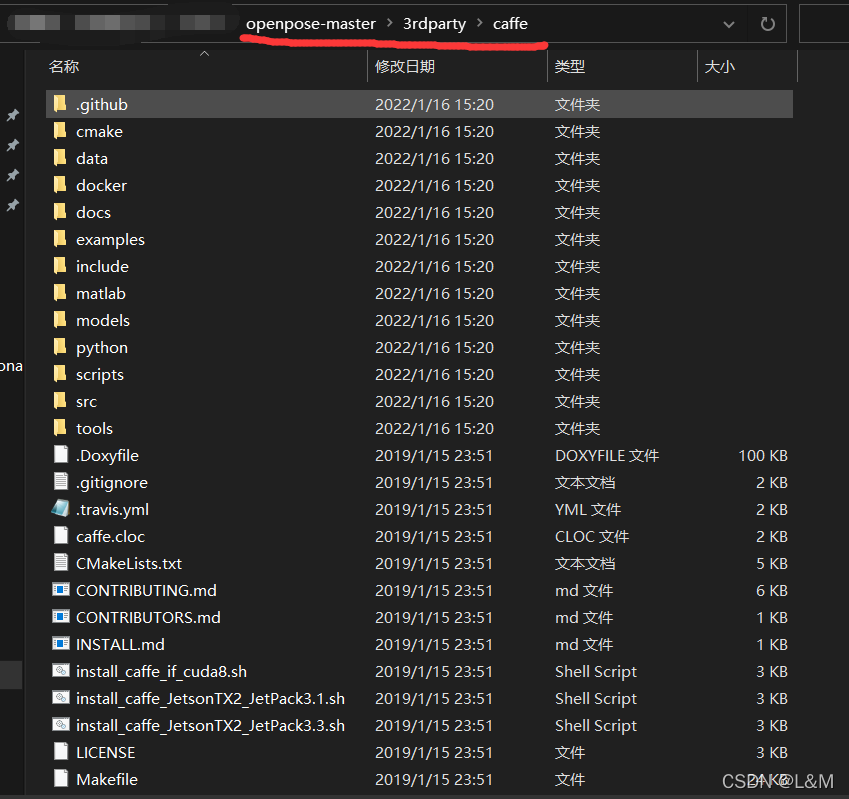Expand the chevron after 3rdparty
Screen dimensions: 849x799
pos(480,23)
